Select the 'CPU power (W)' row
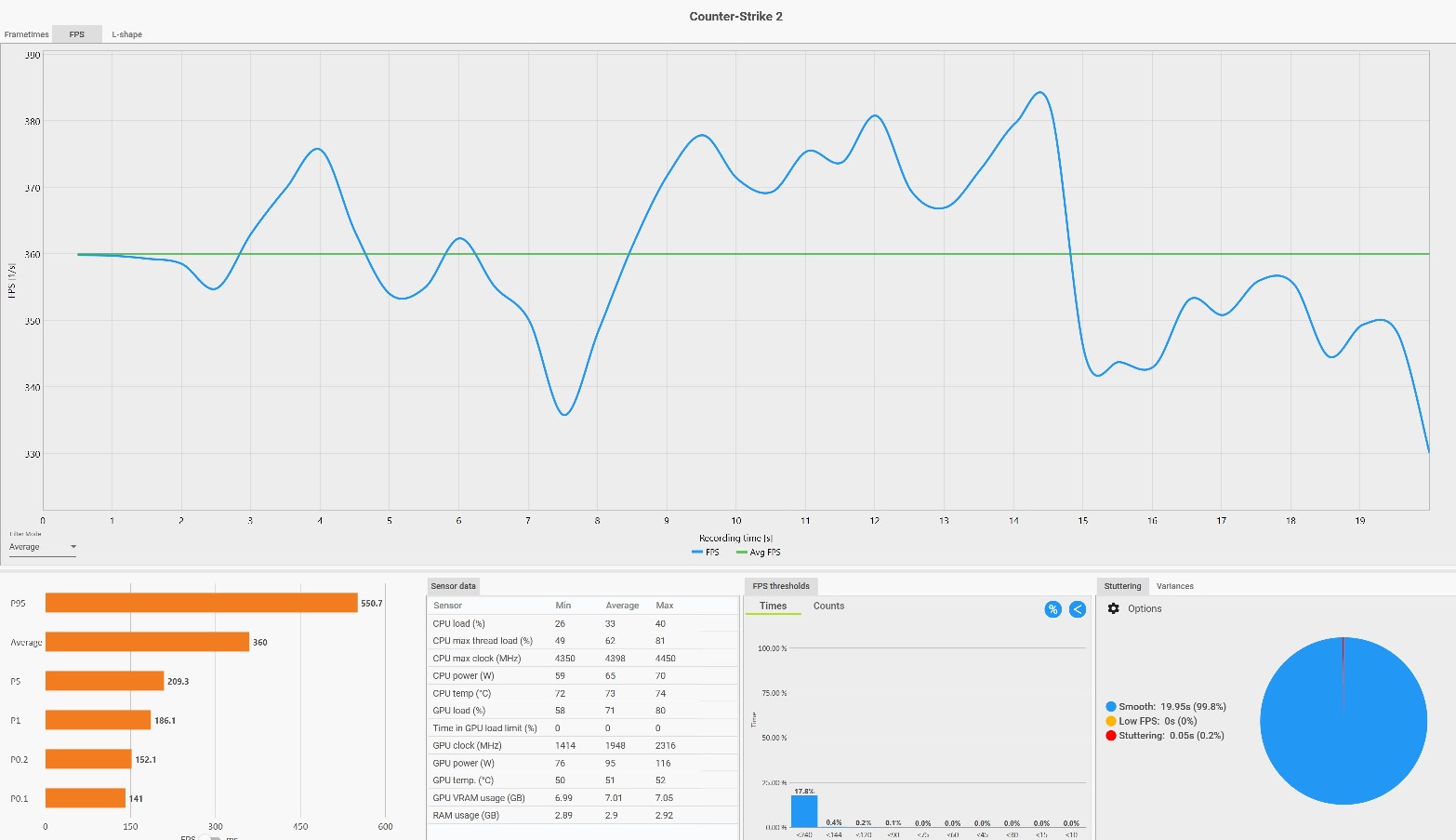 [583, 676]
